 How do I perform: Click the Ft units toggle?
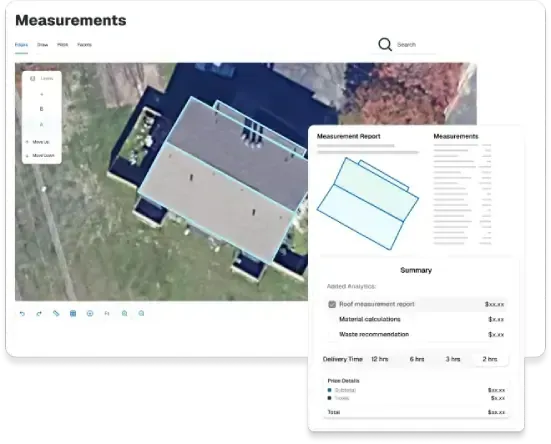[107, 313]
